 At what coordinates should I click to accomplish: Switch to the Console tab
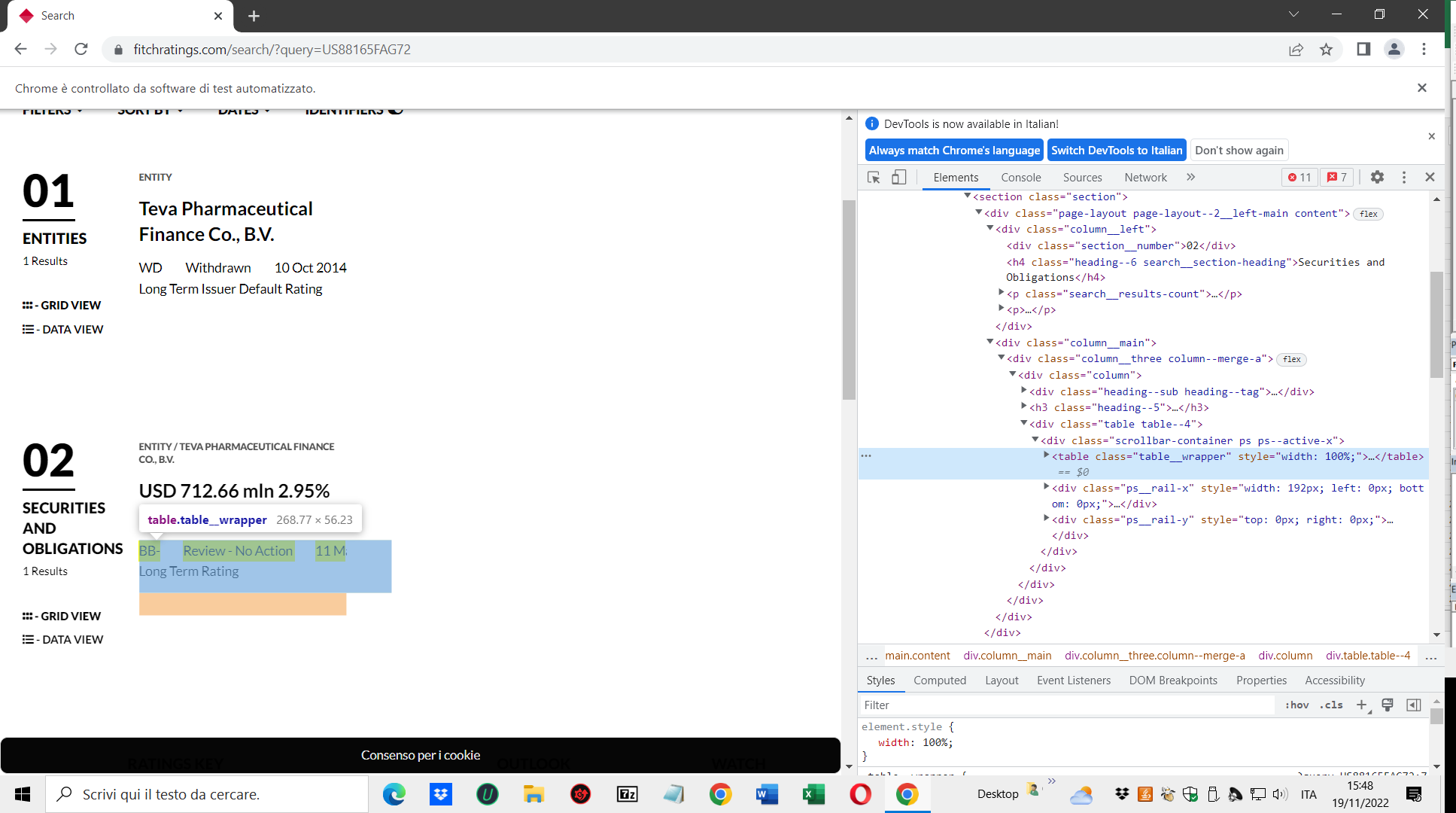(1021, 177)
